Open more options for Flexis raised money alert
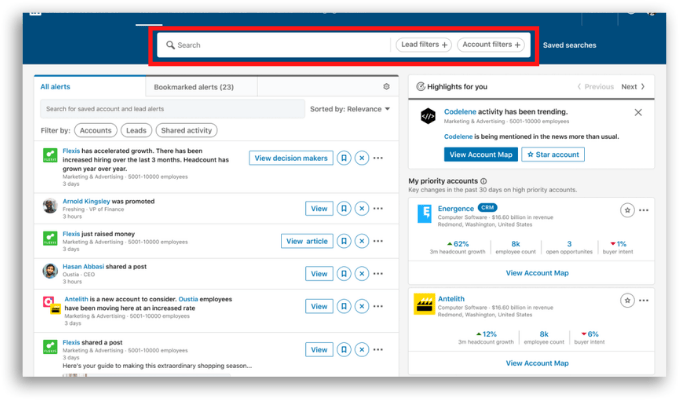Screen dimensions: 700x400 pos(378,241)
